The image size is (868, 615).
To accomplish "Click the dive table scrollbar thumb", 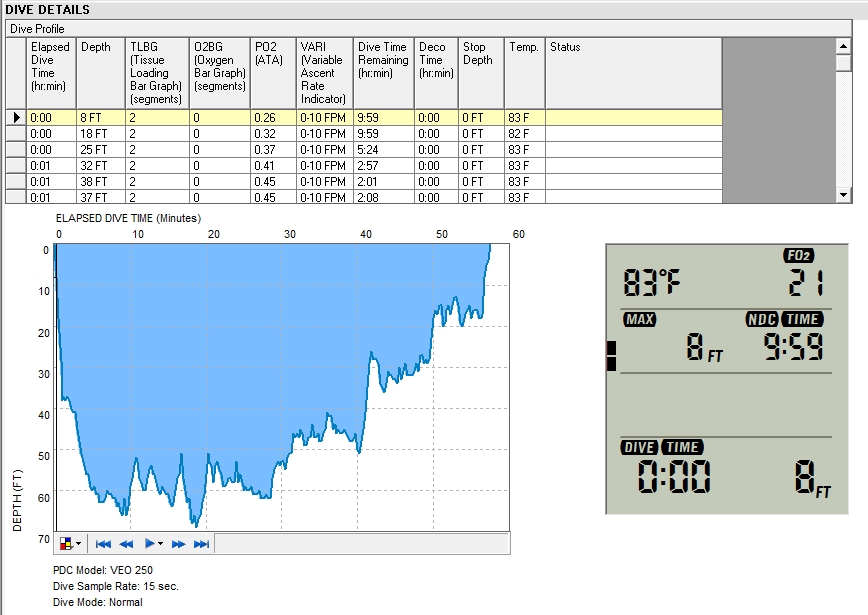I will click(x=843, y=63).
